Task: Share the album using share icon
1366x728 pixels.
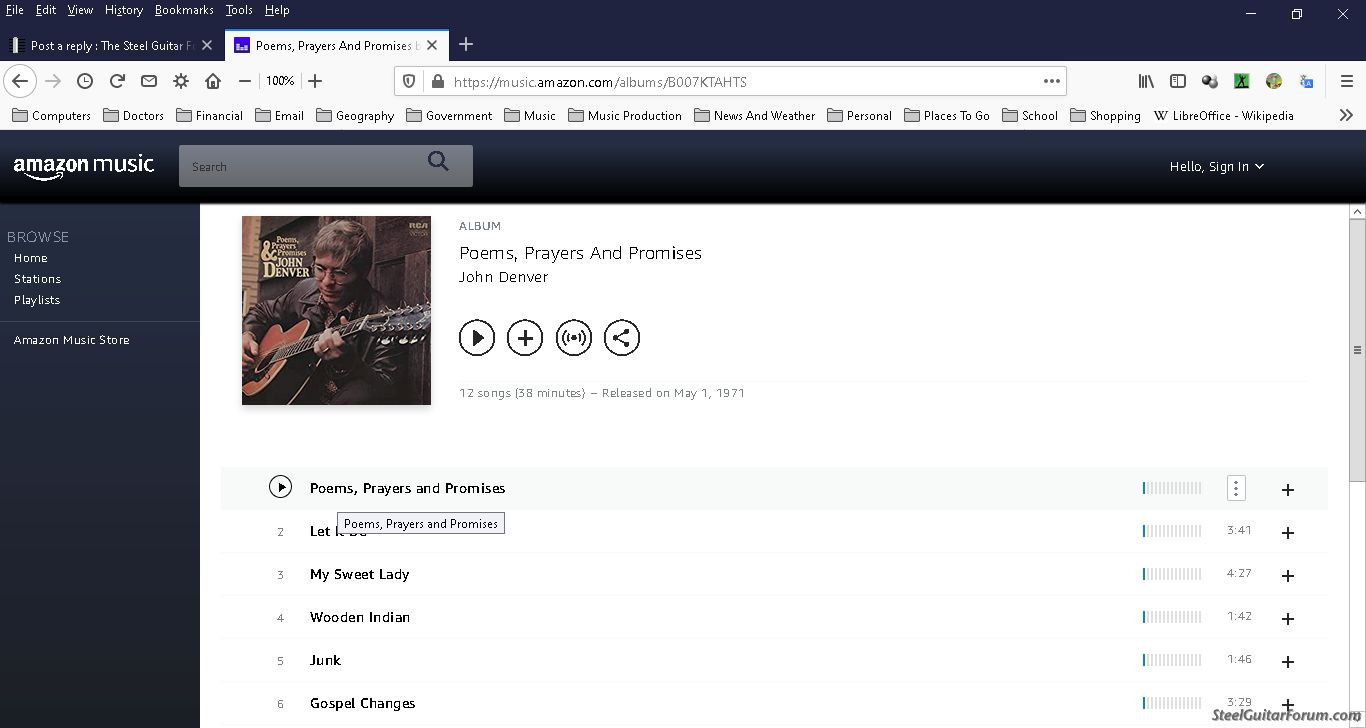Action: click(x=621, y=338)
